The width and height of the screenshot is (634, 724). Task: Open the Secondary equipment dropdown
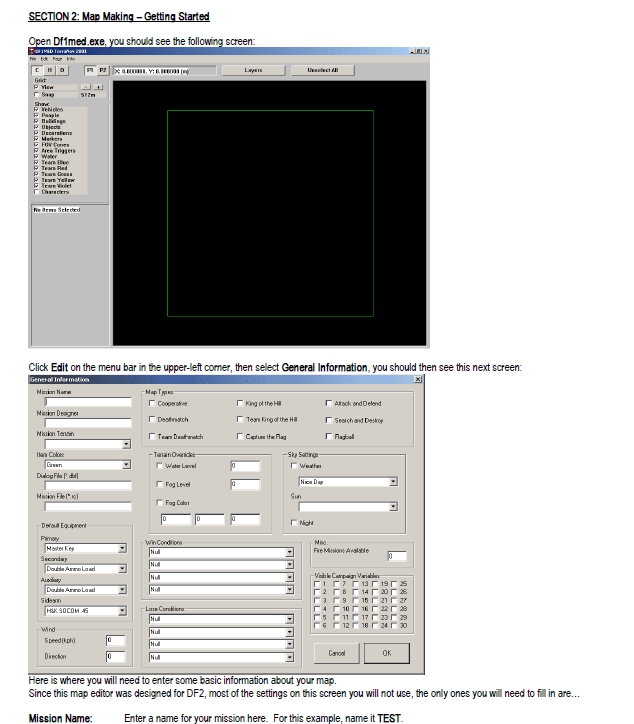122,569
